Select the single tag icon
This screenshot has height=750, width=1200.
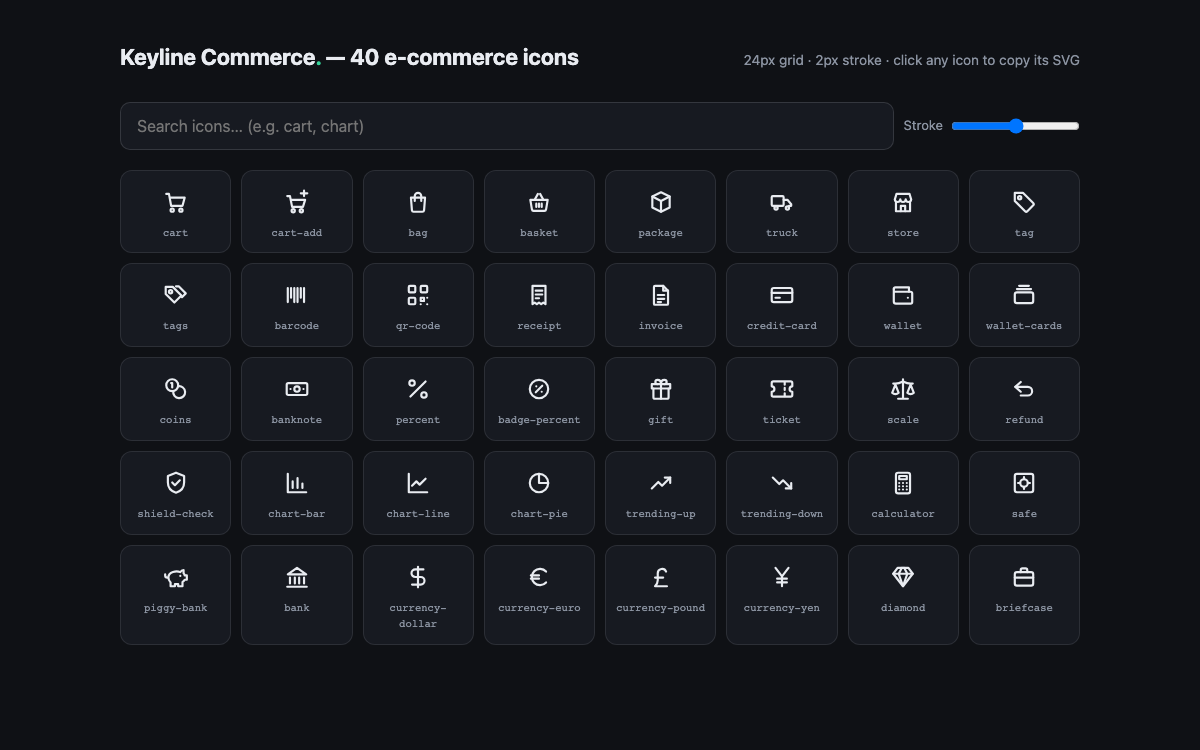tap(1024, 211)
